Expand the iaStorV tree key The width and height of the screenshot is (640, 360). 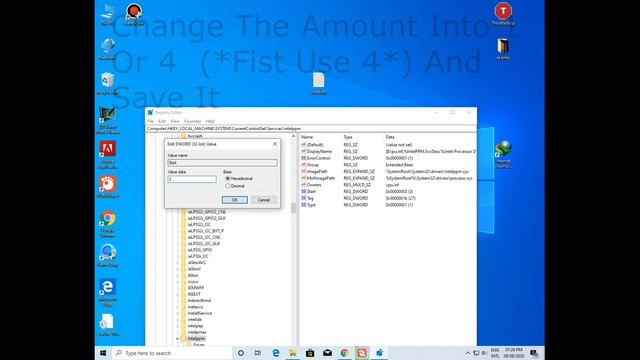[x=178, y=269]
